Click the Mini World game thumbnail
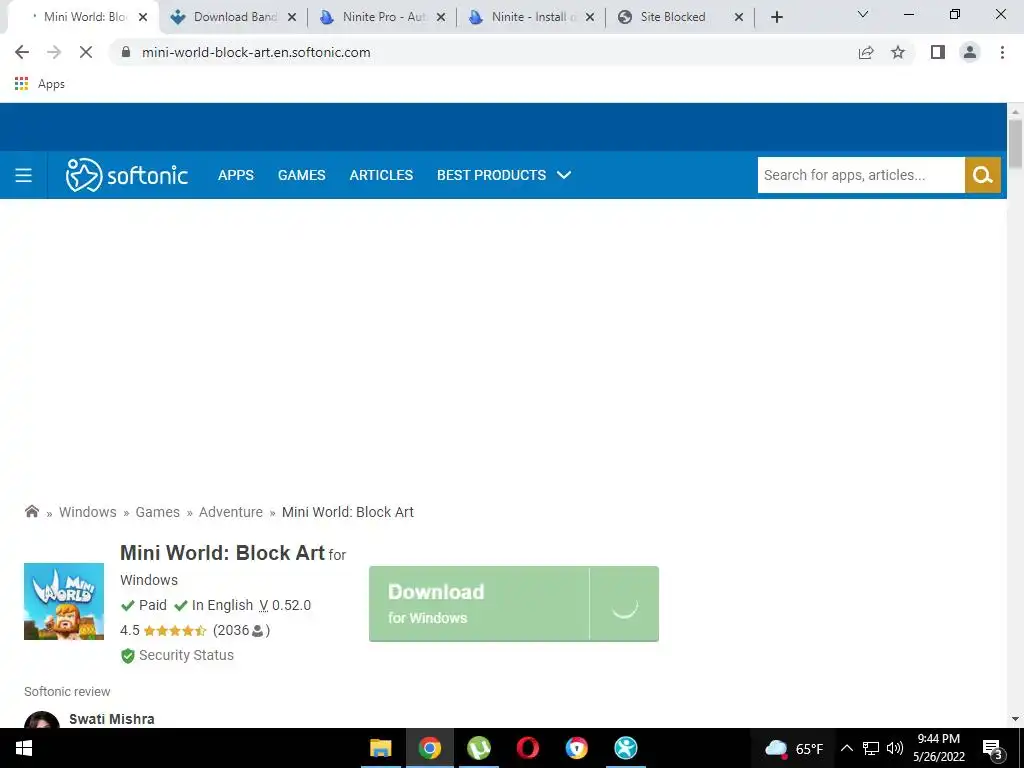This screenshot has height=768, width=1024. 64,601
